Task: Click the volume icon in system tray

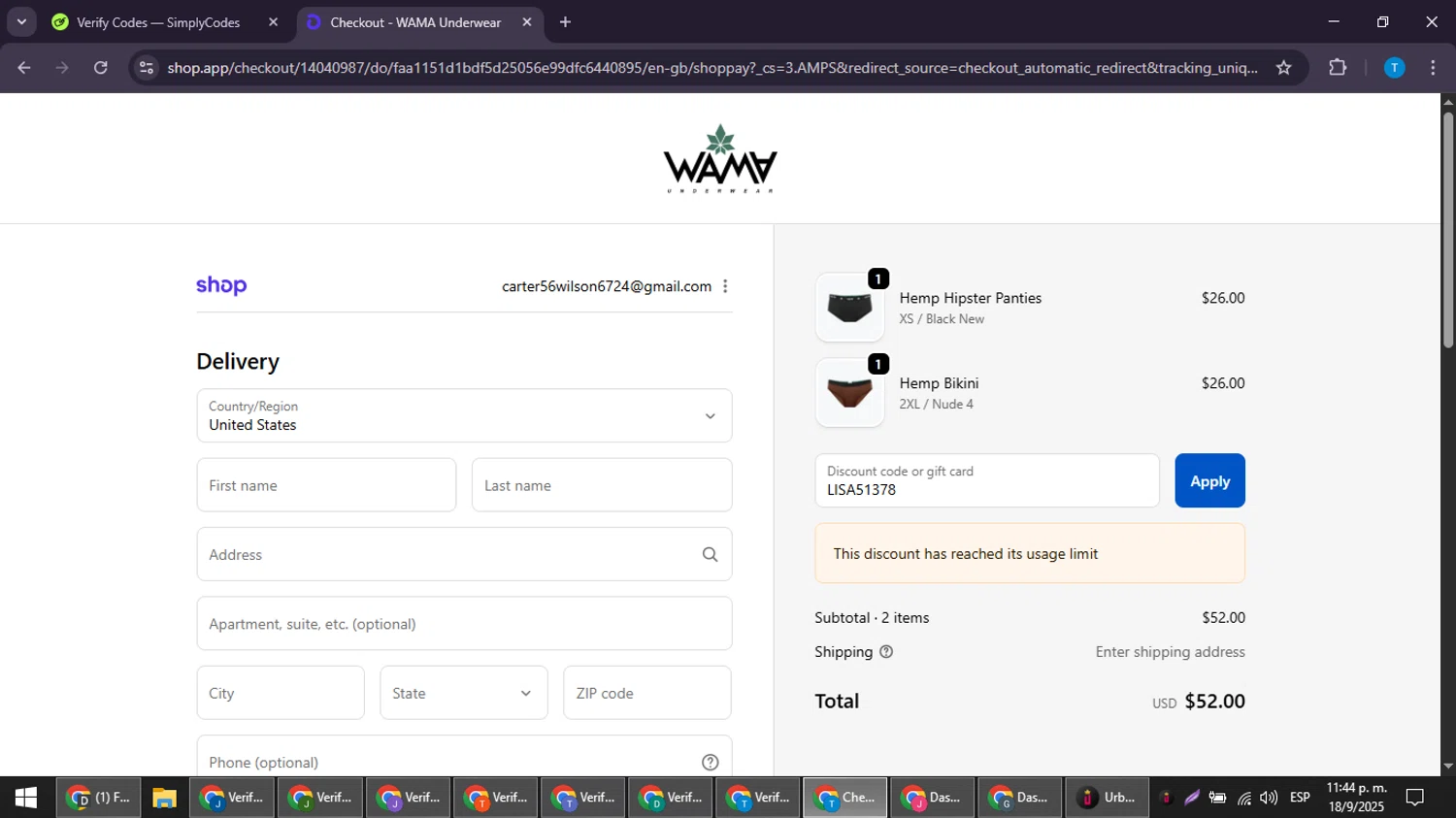Action: point(1269,798)
